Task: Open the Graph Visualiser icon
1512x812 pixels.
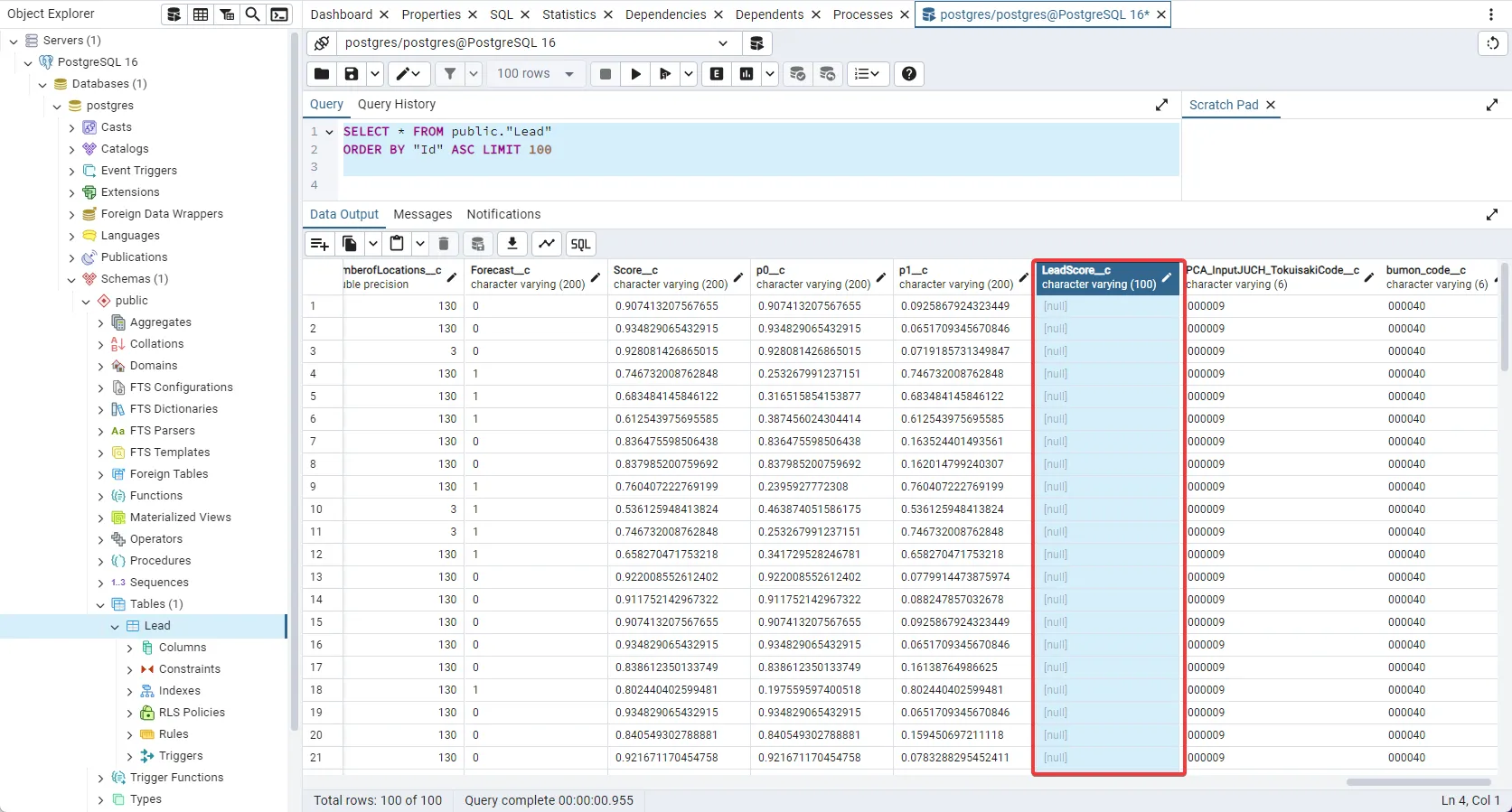Action: [x=547, y=244]
